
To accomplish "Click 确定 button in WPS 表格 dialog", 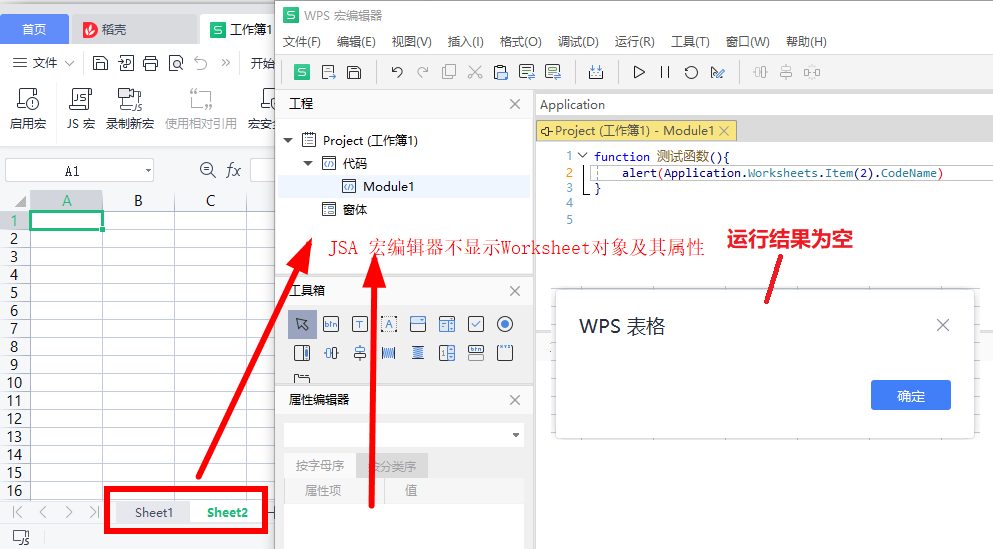I will 911,395.
